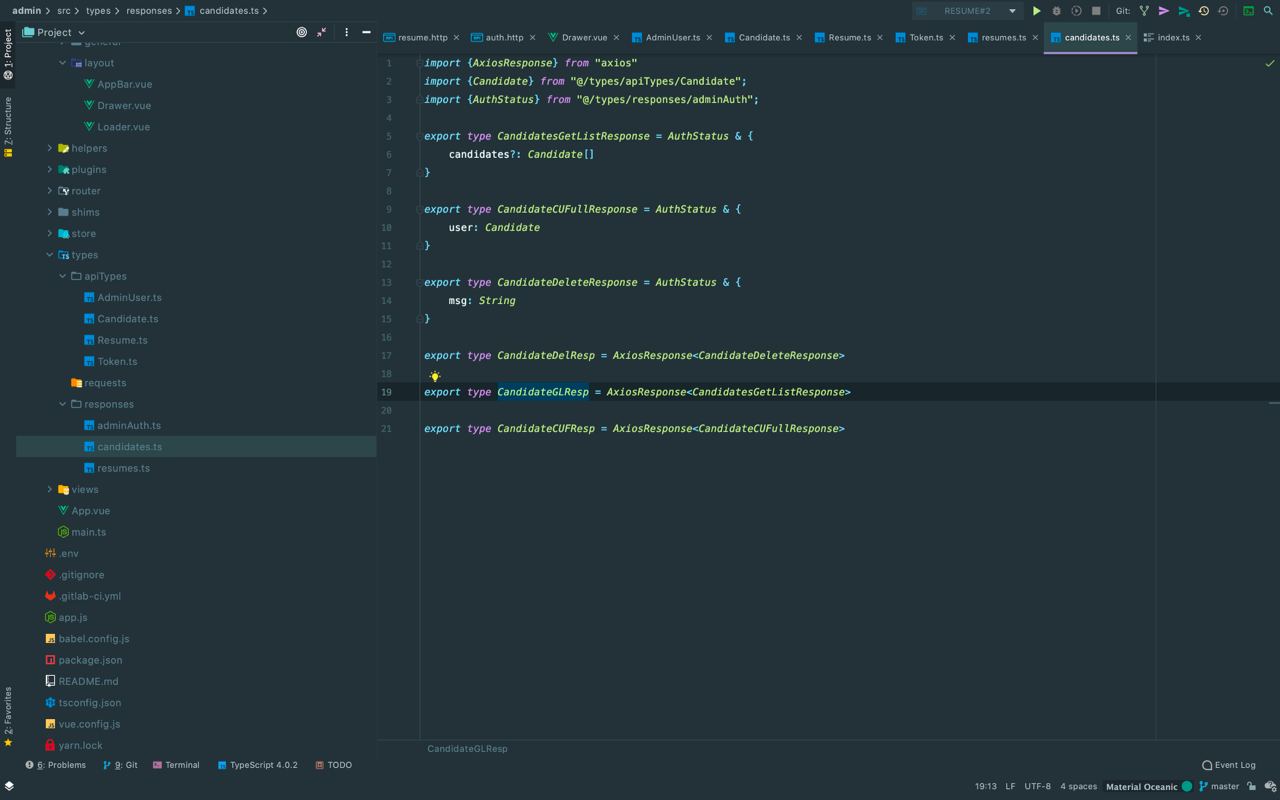The width and height of the screenshot is (1280, 800).
Task: Open the Terminal tool window
Action: (x=176, y=765)
